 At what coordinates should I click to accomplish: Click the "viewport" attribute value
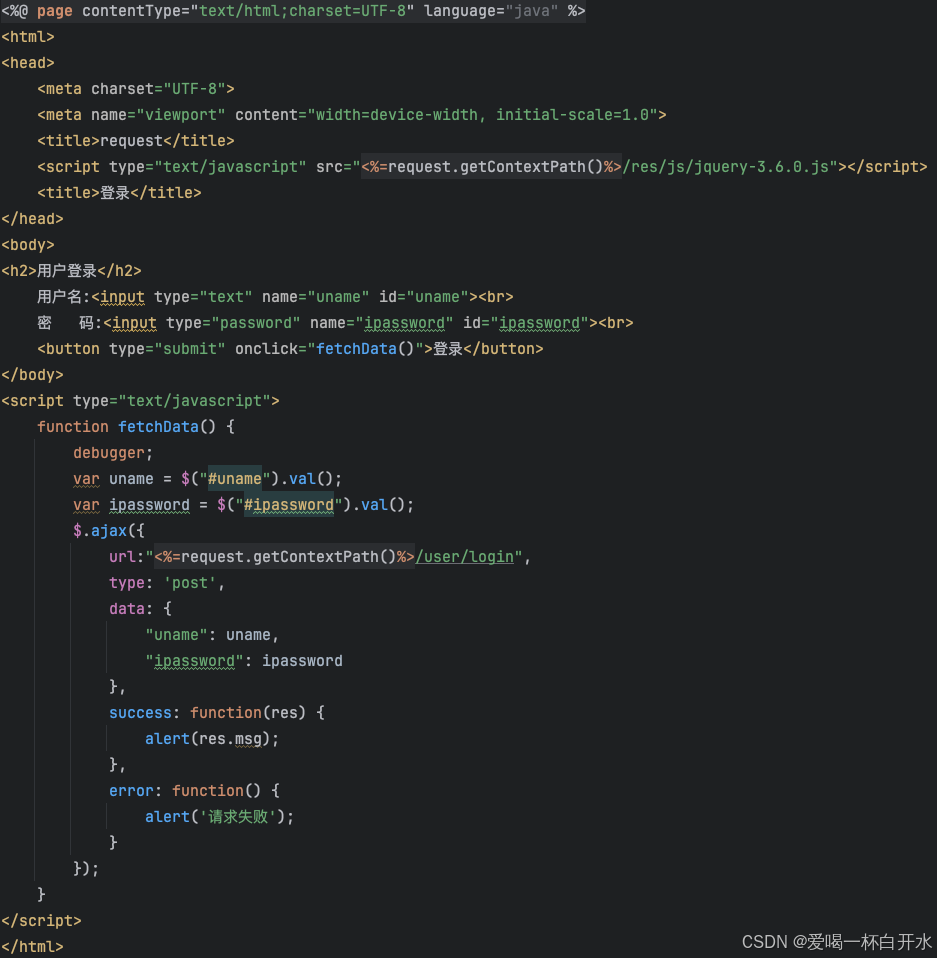tap(181, 115)
